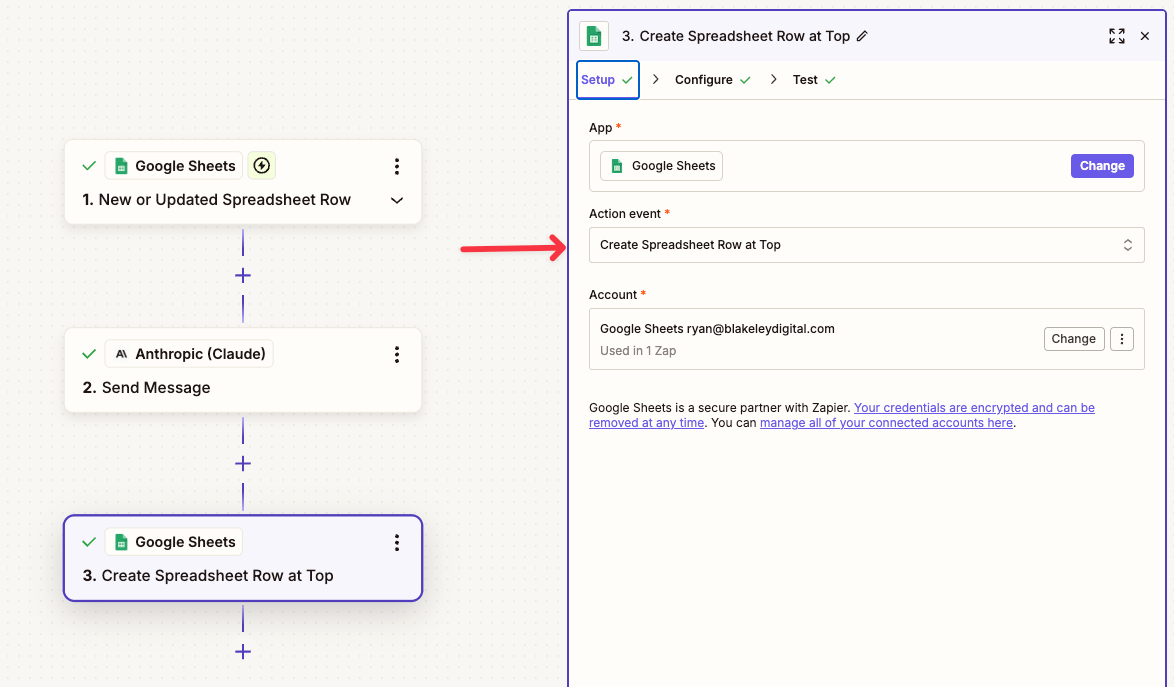Go to the Test tab
Image resolution: width=1174 pixels, height=687 pixels.
click(x=814, y=79)
